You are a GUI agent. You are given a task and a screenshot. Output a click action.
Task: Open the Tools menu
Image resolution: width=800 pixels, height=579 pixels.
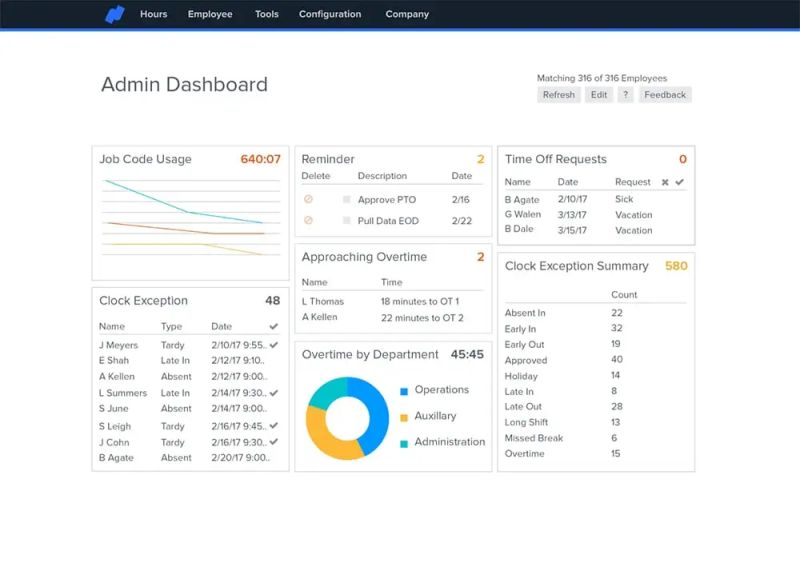click(266, 14)
